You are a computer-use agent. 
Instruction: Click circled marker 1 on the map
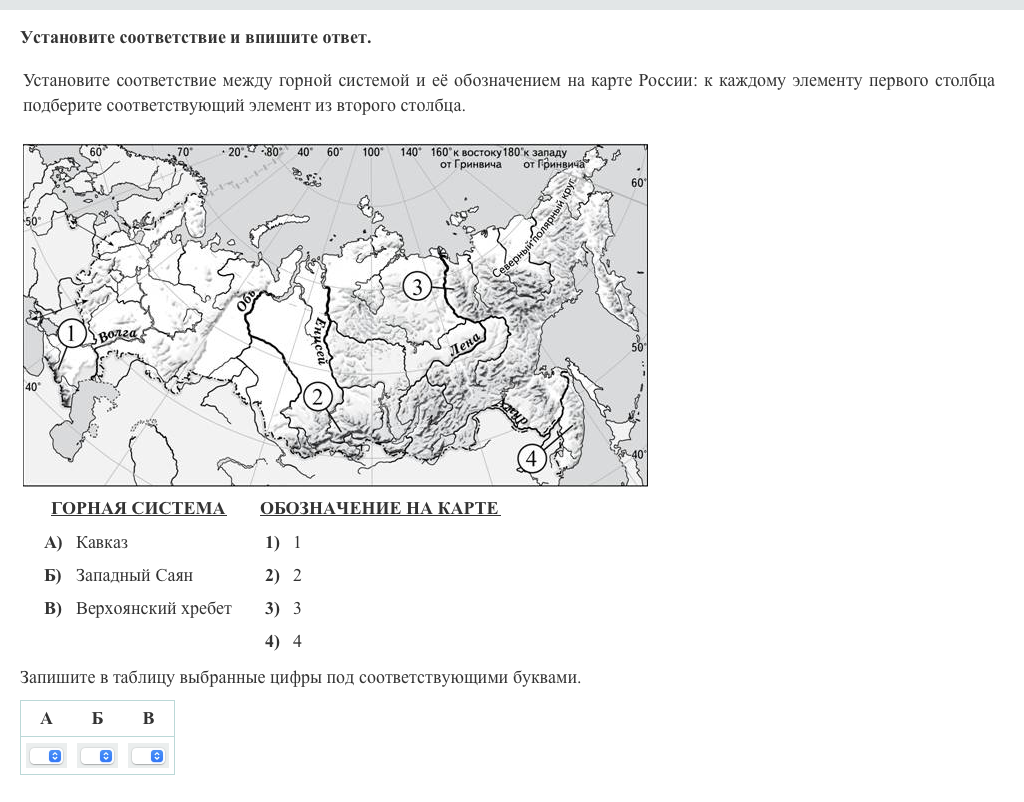[71, 334]
